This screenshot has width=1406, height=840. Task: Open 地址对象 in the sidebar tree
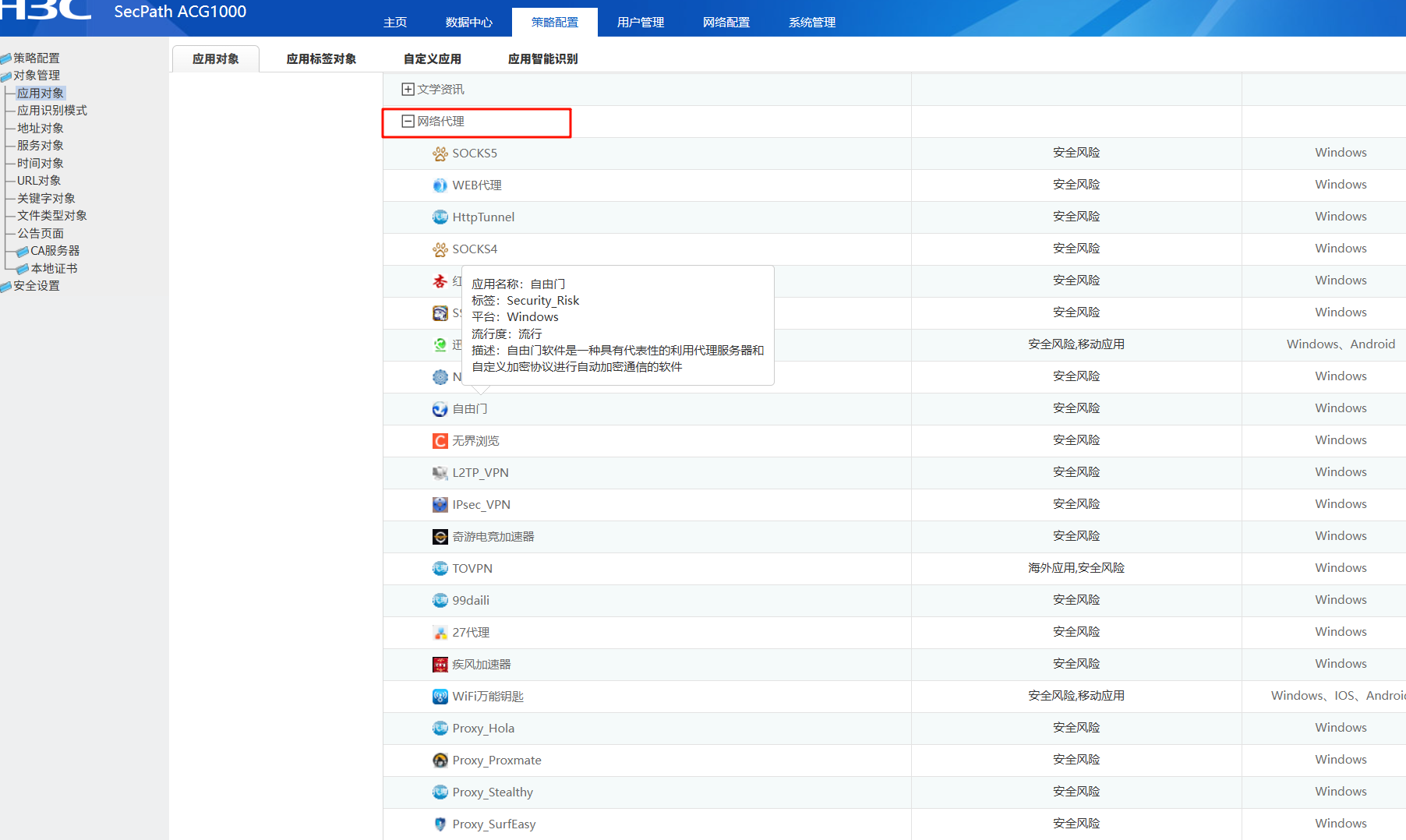tap(41, 129)
